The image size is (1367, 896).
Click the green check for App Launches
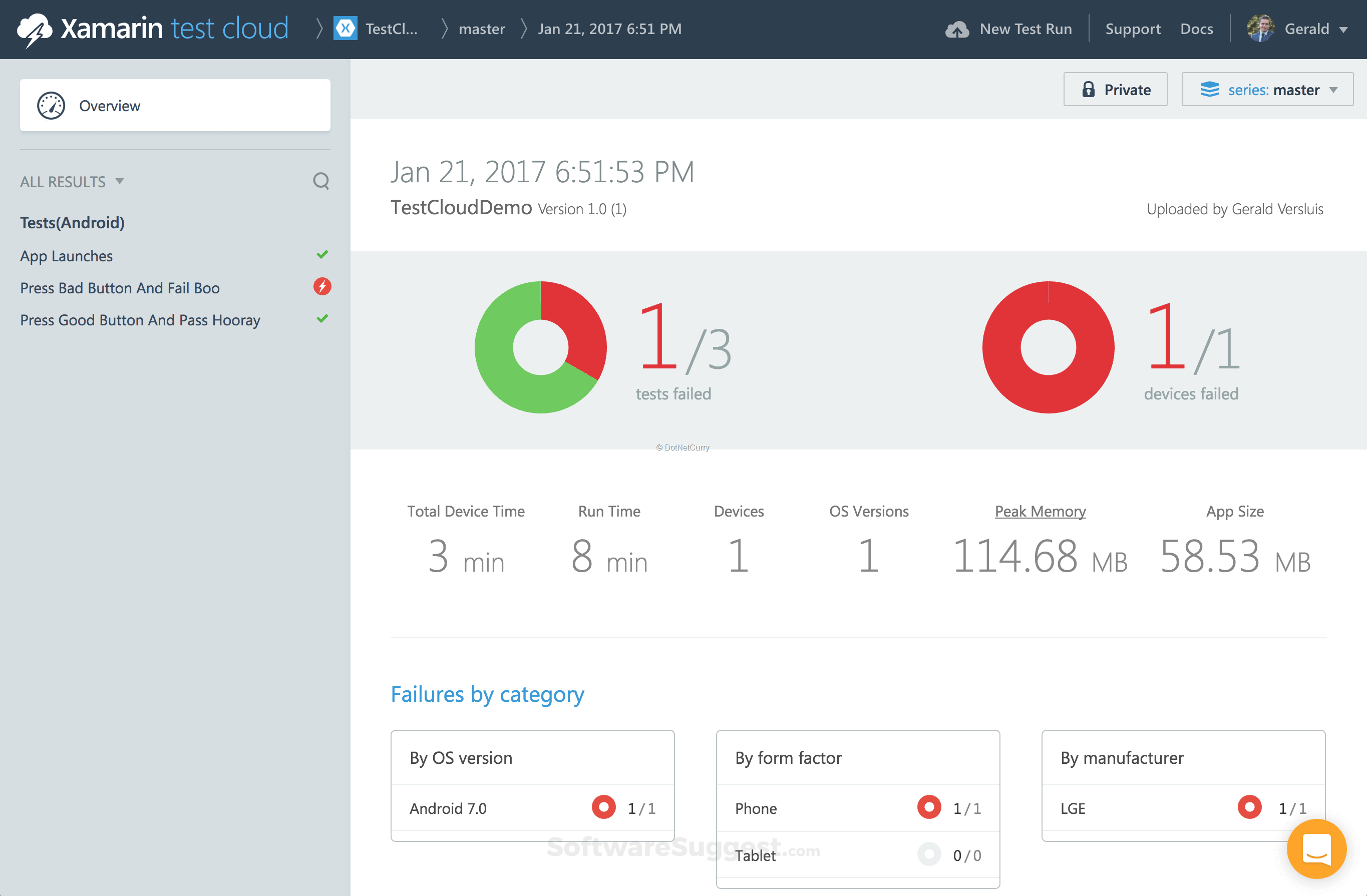pos(323,254)
